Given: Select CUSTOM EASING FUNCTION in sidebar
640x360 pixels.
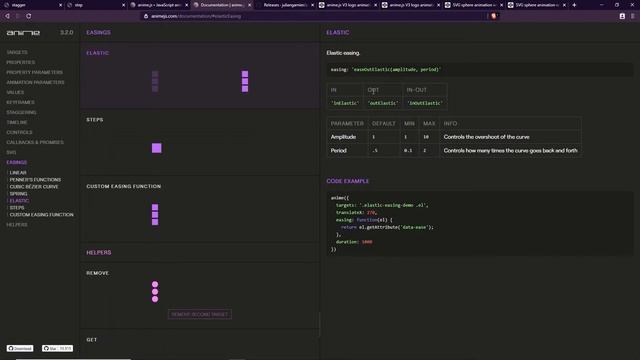Looking at the screenshot, I should [x=42, y=215].
